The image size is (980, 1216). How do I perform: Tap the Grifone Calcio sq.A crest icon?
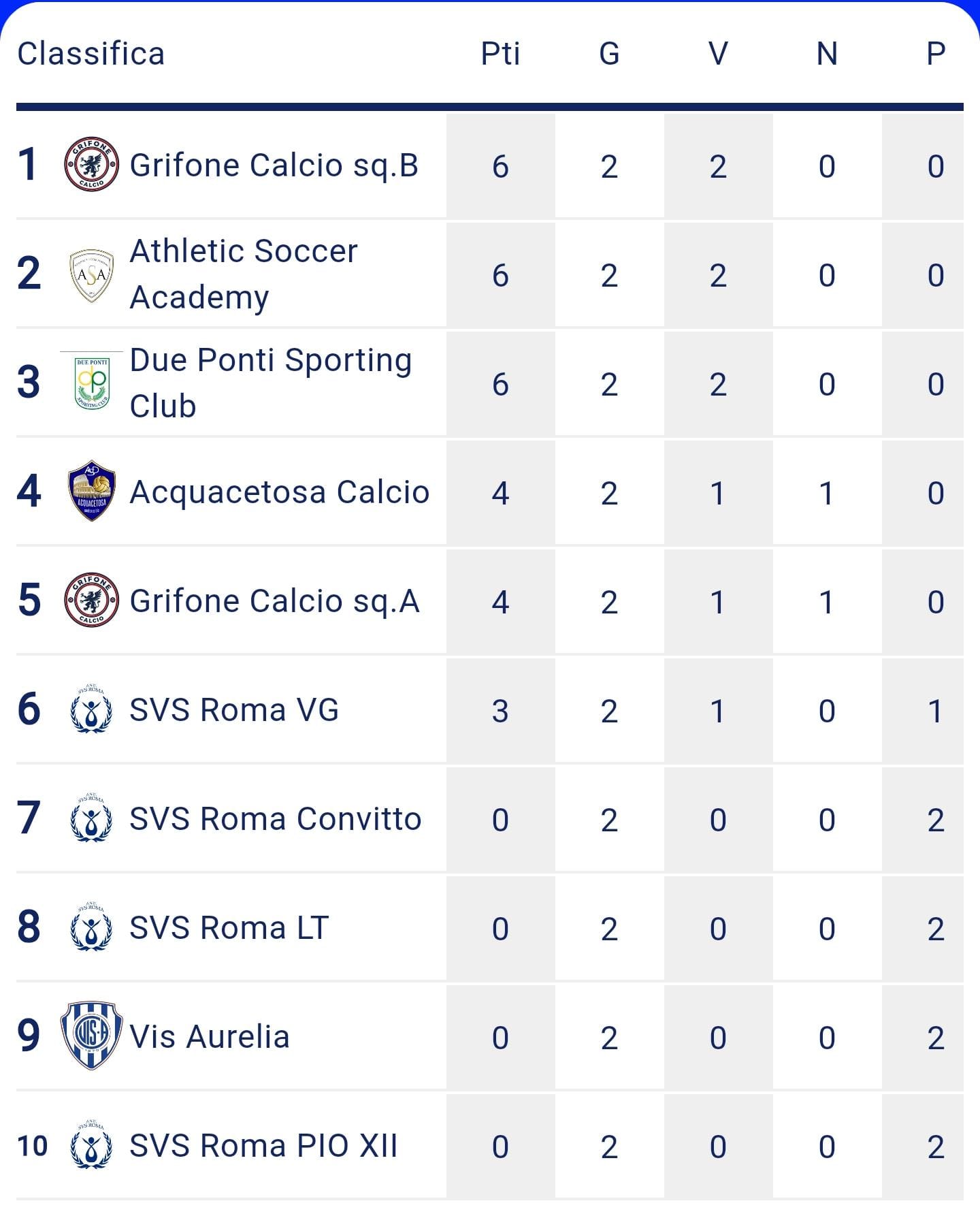[92, 600]
